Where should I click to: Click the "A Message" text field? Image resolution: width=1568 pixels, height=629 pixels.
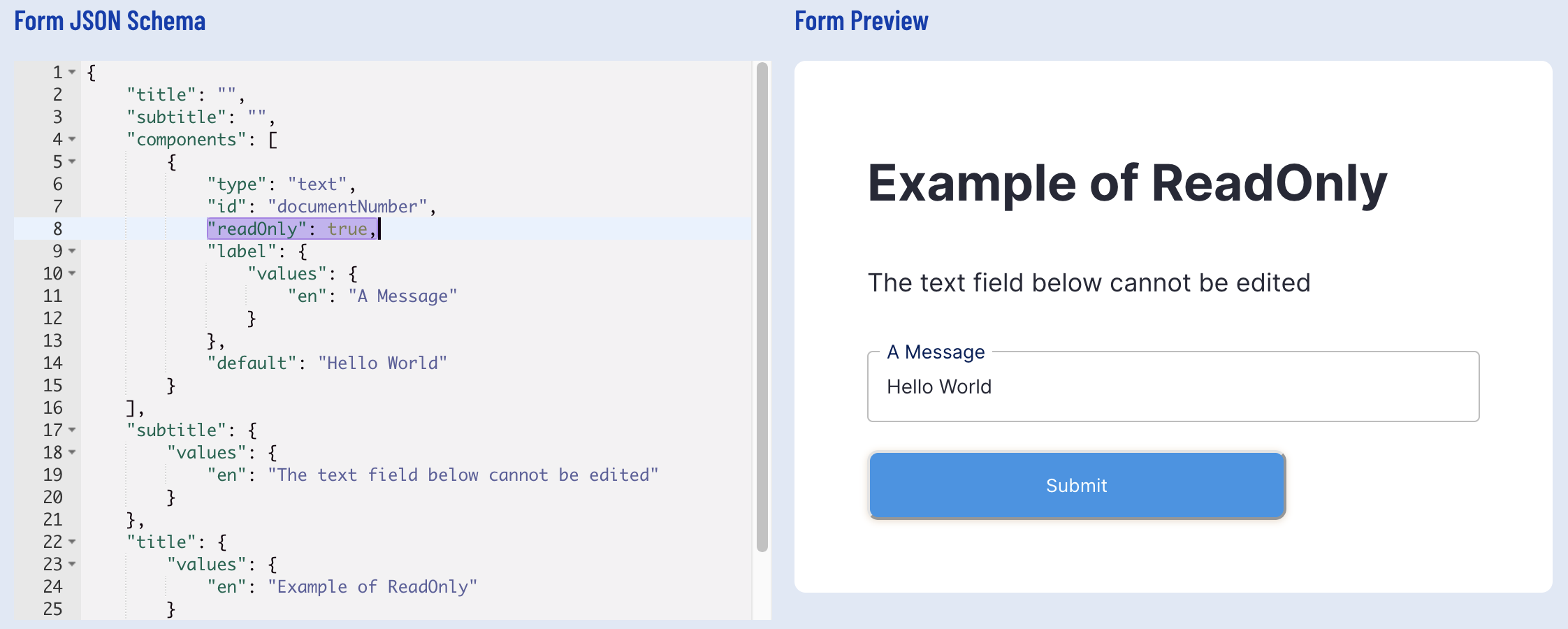[1173, 387]
